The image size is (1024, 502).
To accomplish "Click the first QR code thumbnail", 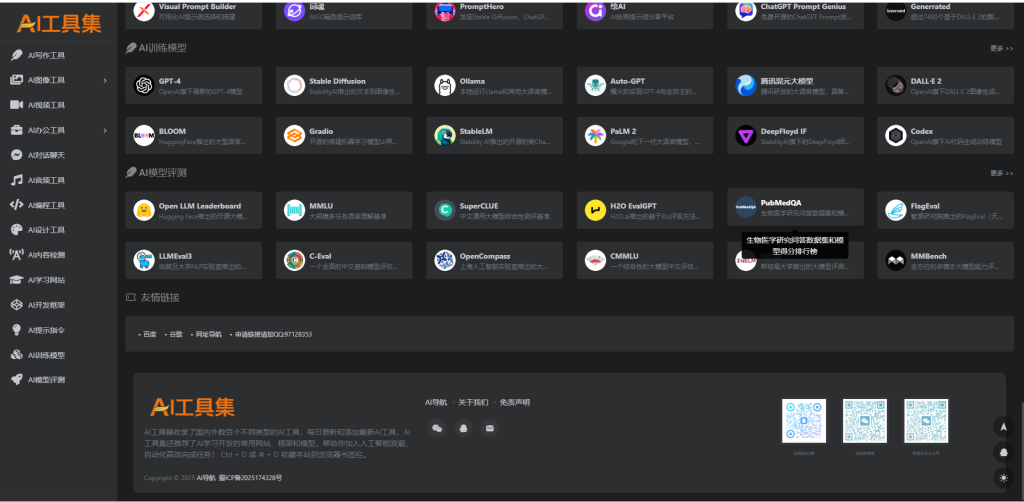I will tap(804, 421).
